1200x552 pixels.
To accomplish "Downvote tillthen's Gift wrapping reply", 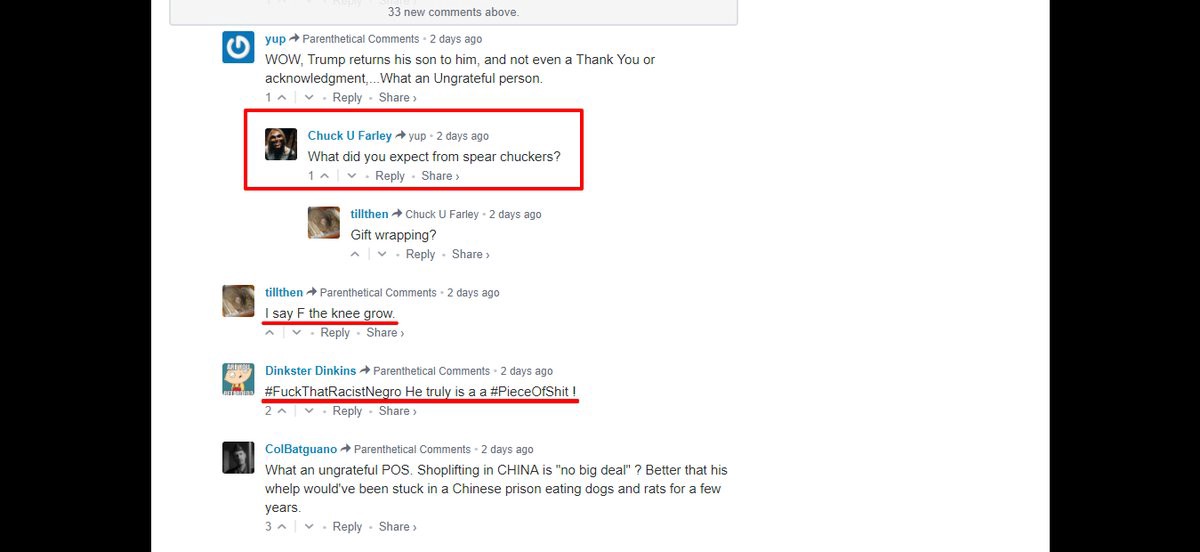I will click(382, 255).
